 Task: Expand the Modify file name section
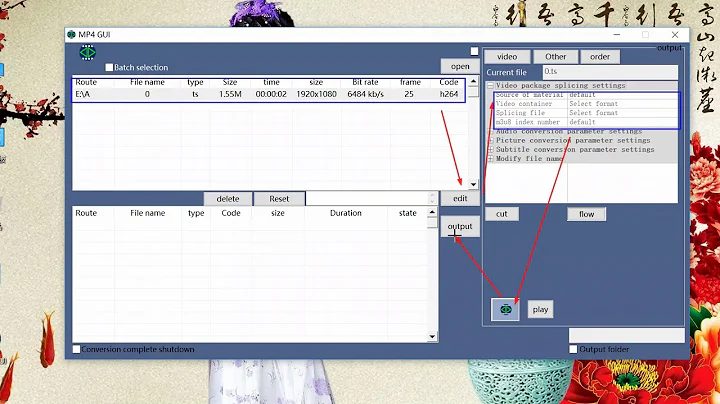490,159
